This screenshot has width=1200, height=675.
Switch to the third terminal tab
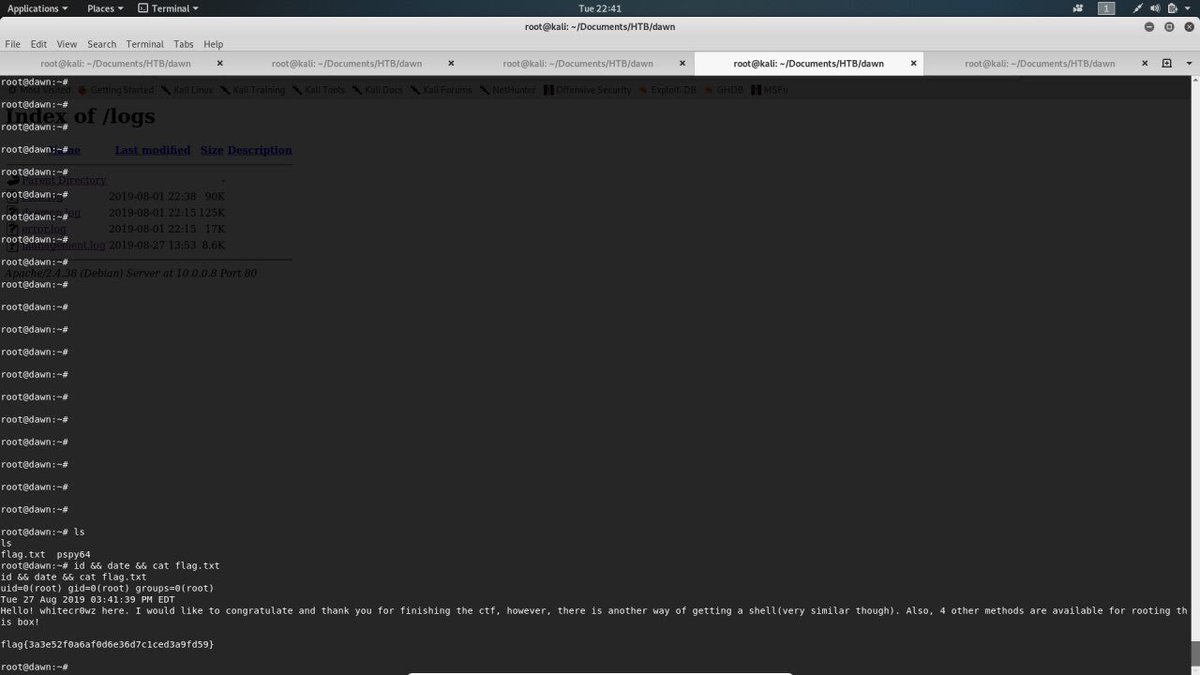[577, 63]
